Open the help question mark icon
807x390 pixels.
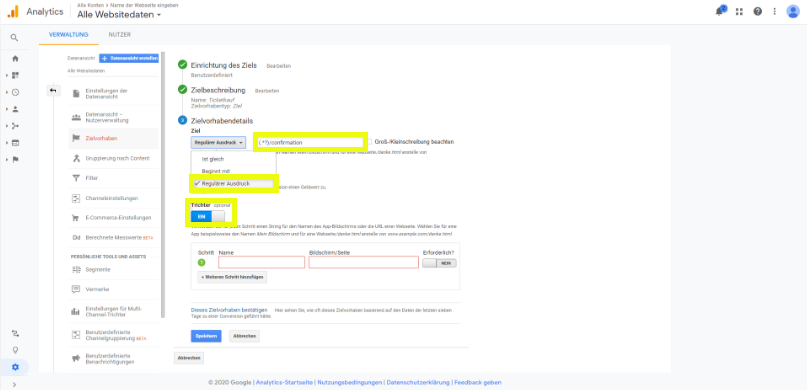(758, 11)
